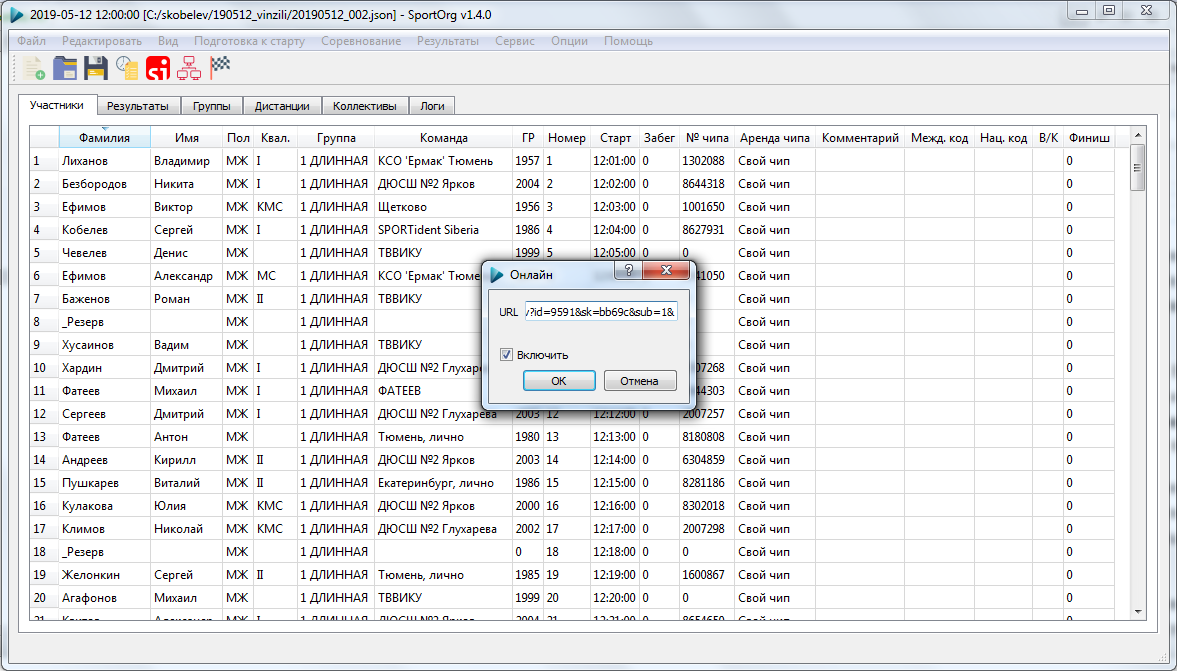Viewport: 1177px width, 671px height.
Task: Open the Опции menu
Action: [x=569, y=41]
